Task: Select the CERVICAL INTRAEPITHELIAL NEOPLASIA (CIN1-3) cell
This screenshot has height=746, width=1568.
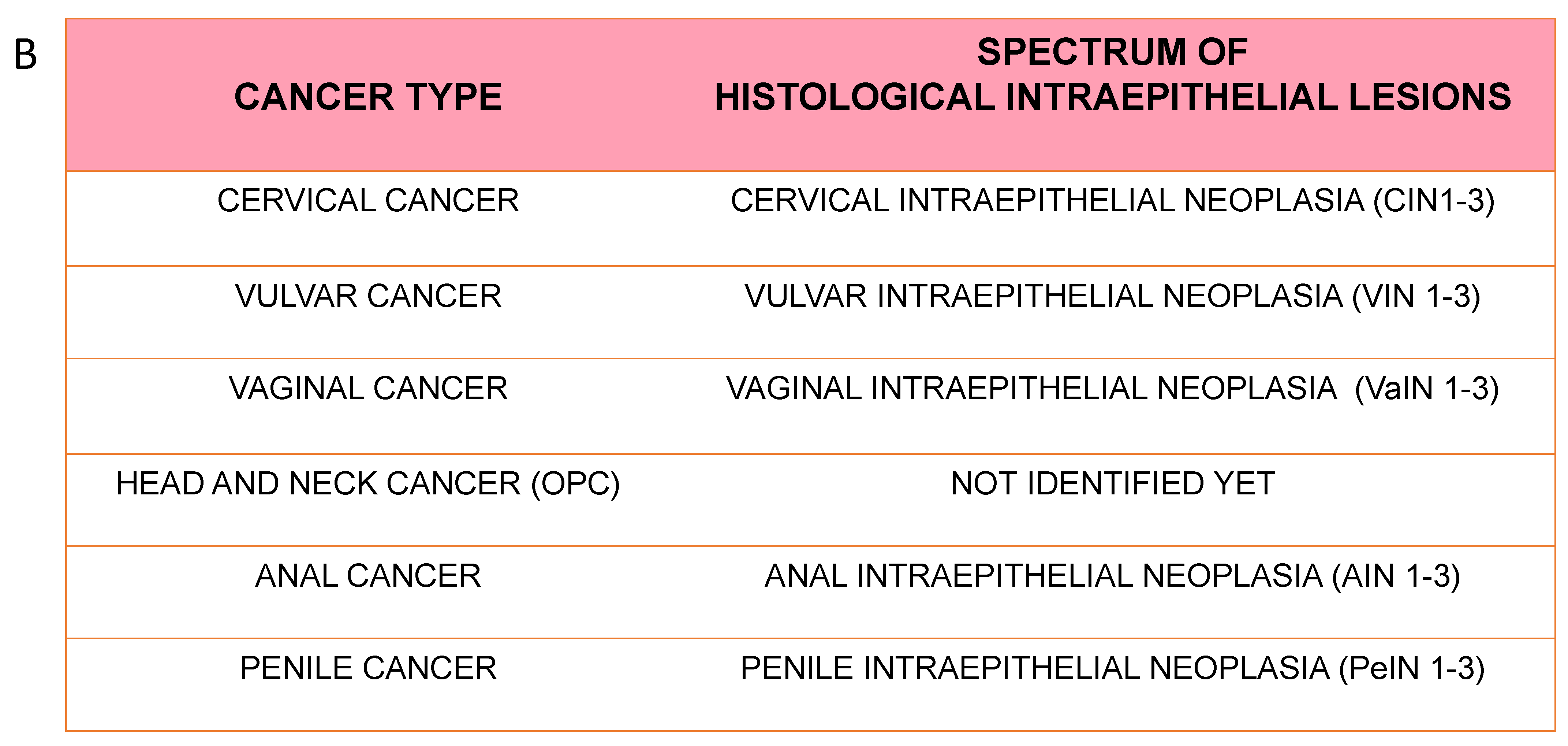Action: [x=1112, y=200]
